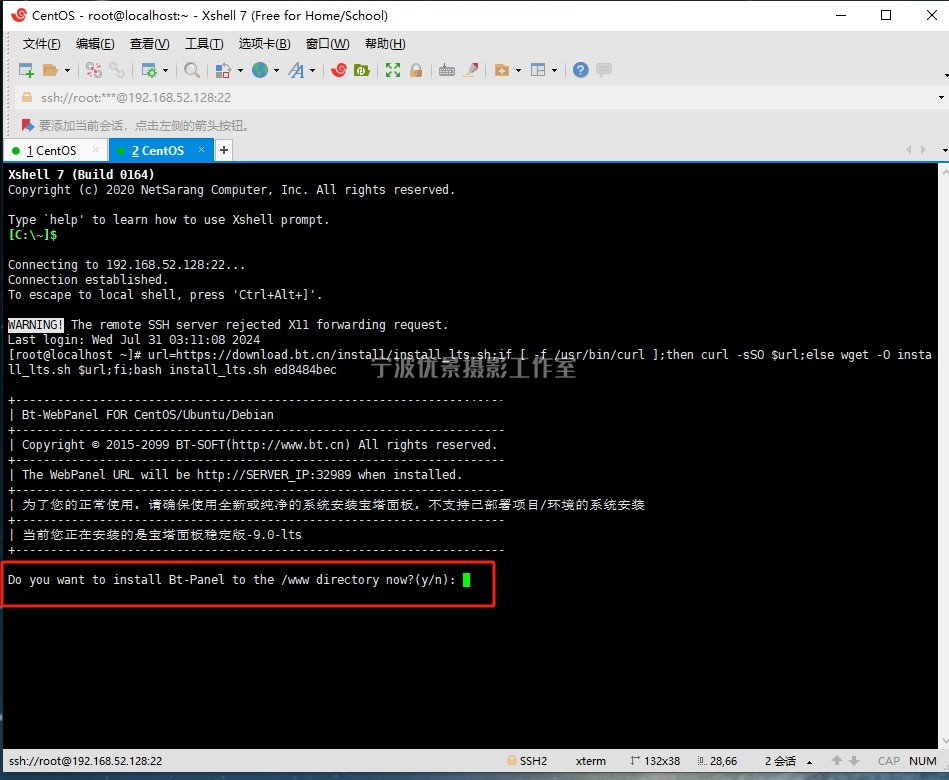Viewport: 949px width, 780px height.
Task: Click the plus button to add tab
Action: click(x=224, y=150)
